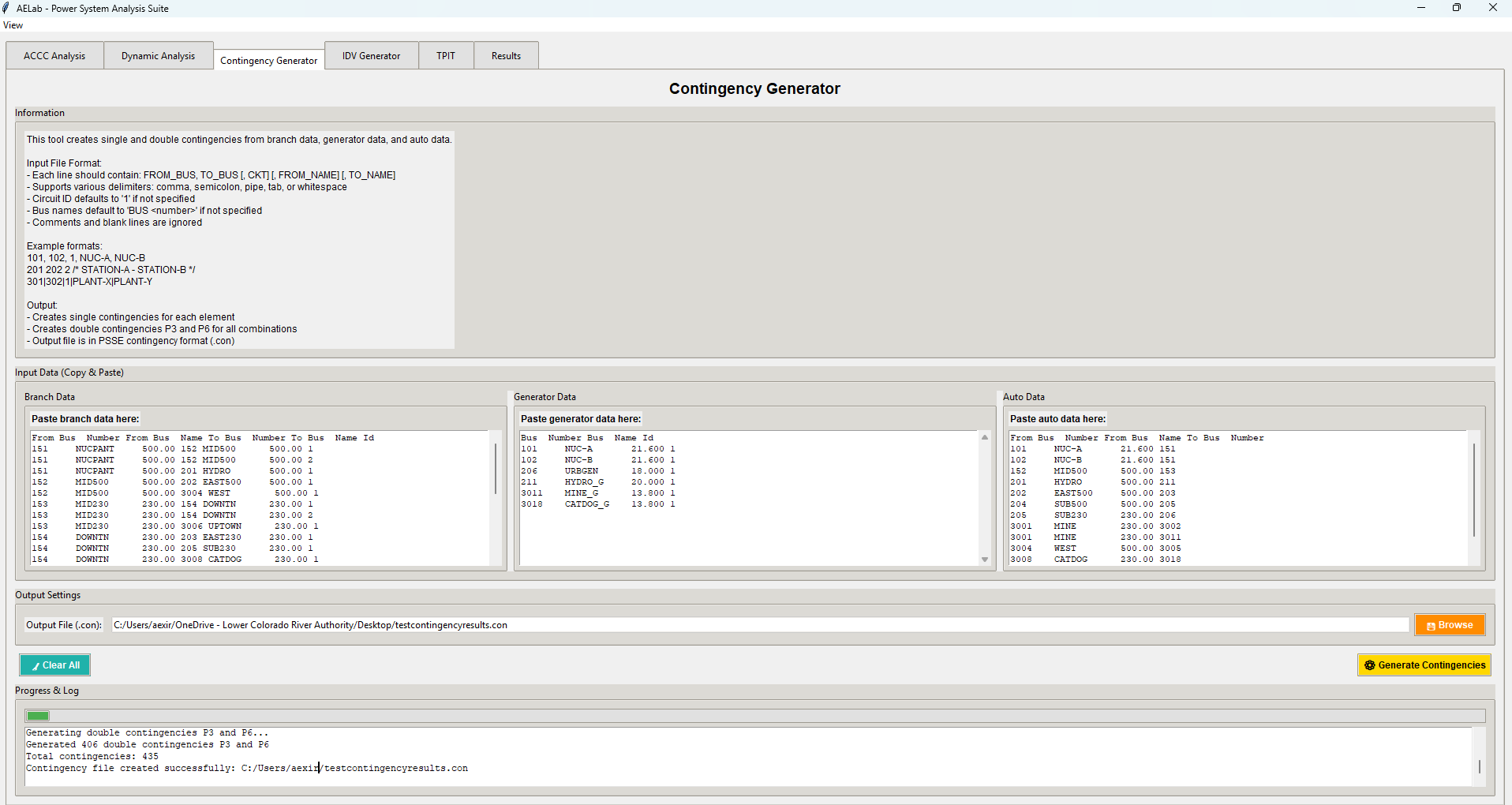The height and width of the screenshot is (805, 1512).
Task: Click the gear icon on Generate Contingencies
Action: click(x=1370, y=665)
